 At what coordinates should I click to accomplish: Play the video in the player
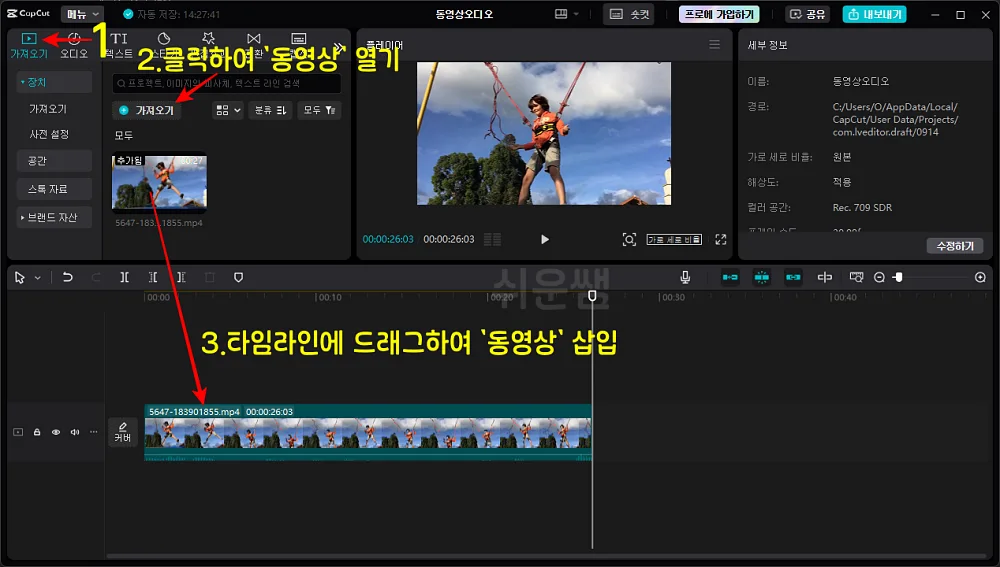pos(545,240)
